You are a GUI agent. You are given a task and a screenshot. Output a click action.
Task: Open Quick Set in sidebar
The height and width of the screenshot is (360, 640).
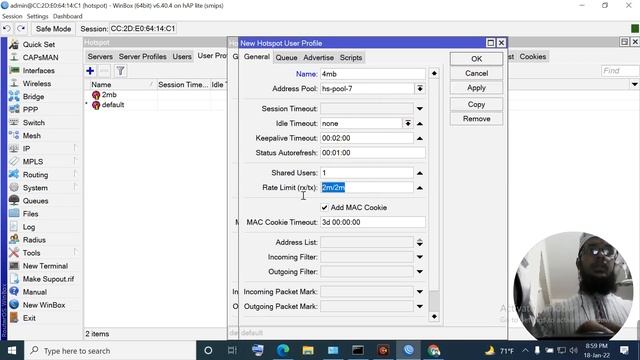(39, 44)
